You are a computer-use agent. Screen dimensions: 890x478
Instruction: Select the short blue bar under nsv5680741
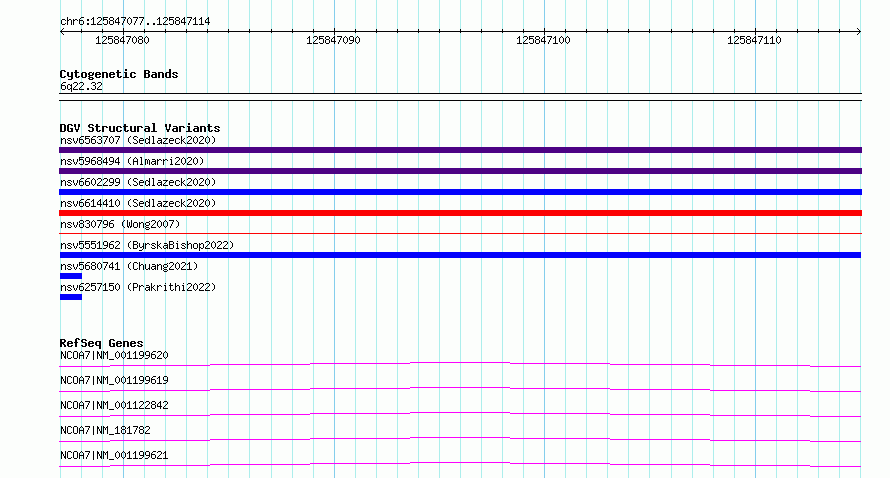[x=71, y=276]
